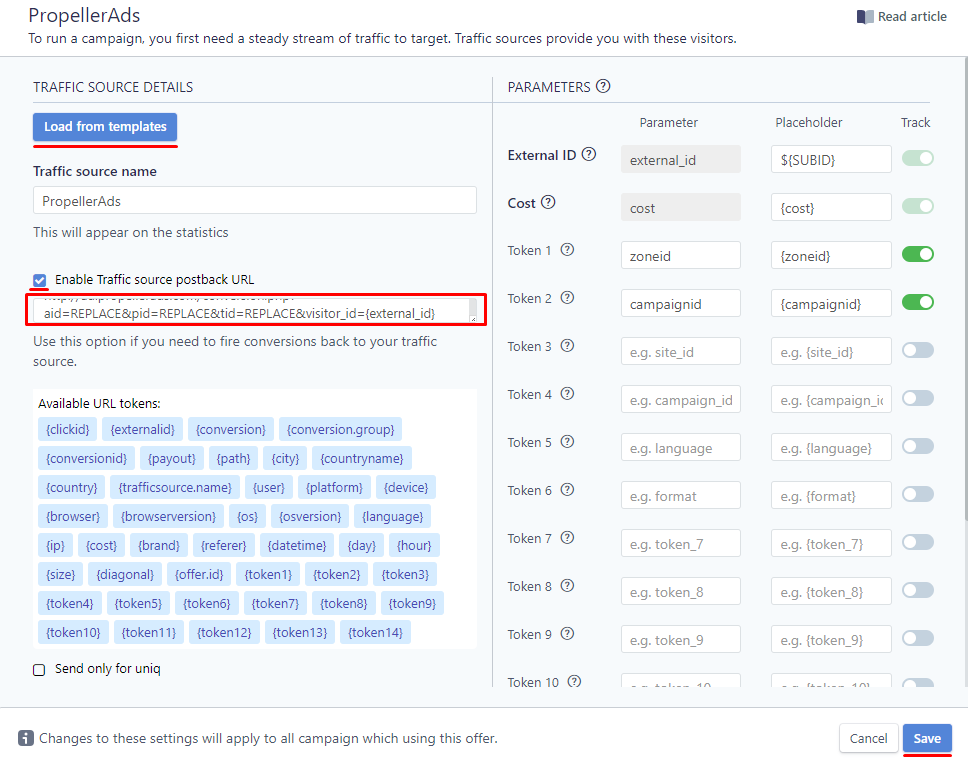Fill the Token 5 placeholder language field
The height and width of the screenshot is (762, 968).
(x=831, y=447)
